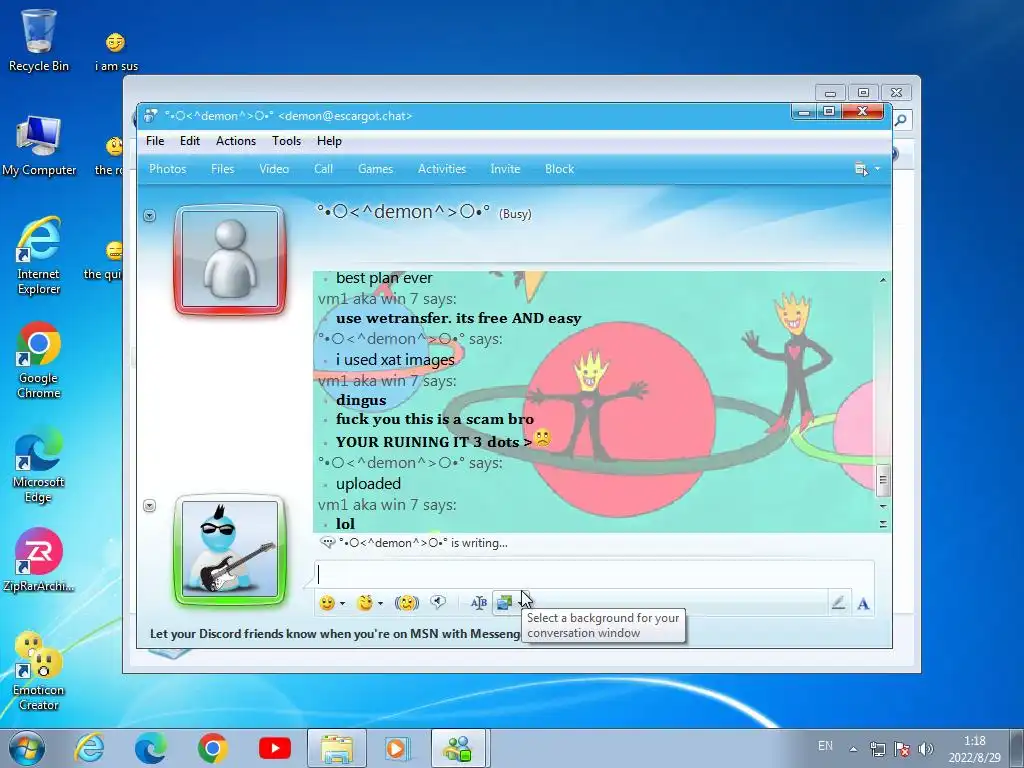Switch to text typing mode A icon
The image size is (1024, 768).
point(863,603)
